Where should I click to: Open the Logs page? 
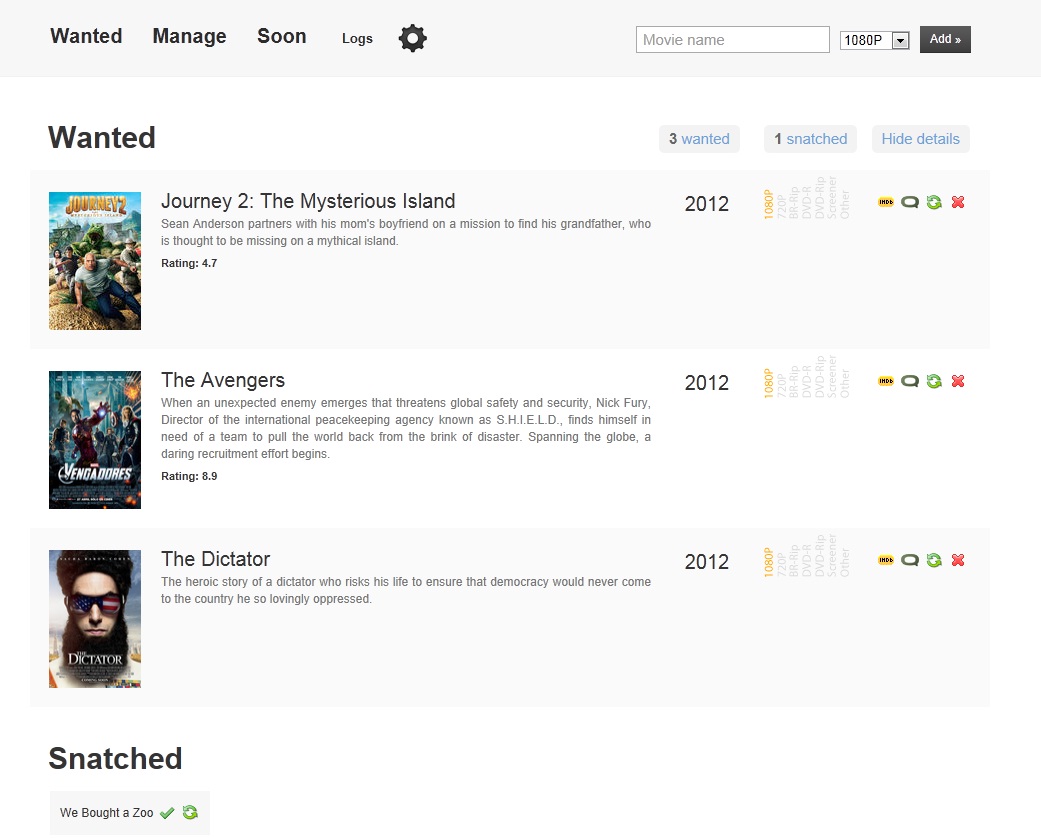(357, 39)
